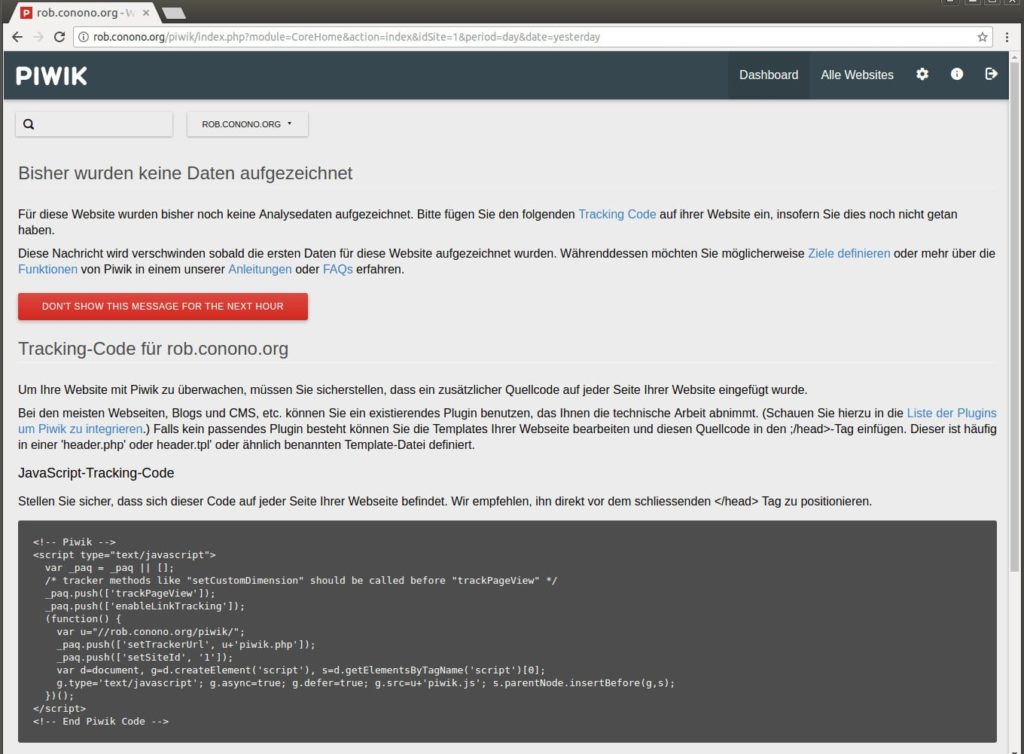Open the Chrome three-dot menu
Viewport: 1024px width, 754px height.
tap(1007, 37)
